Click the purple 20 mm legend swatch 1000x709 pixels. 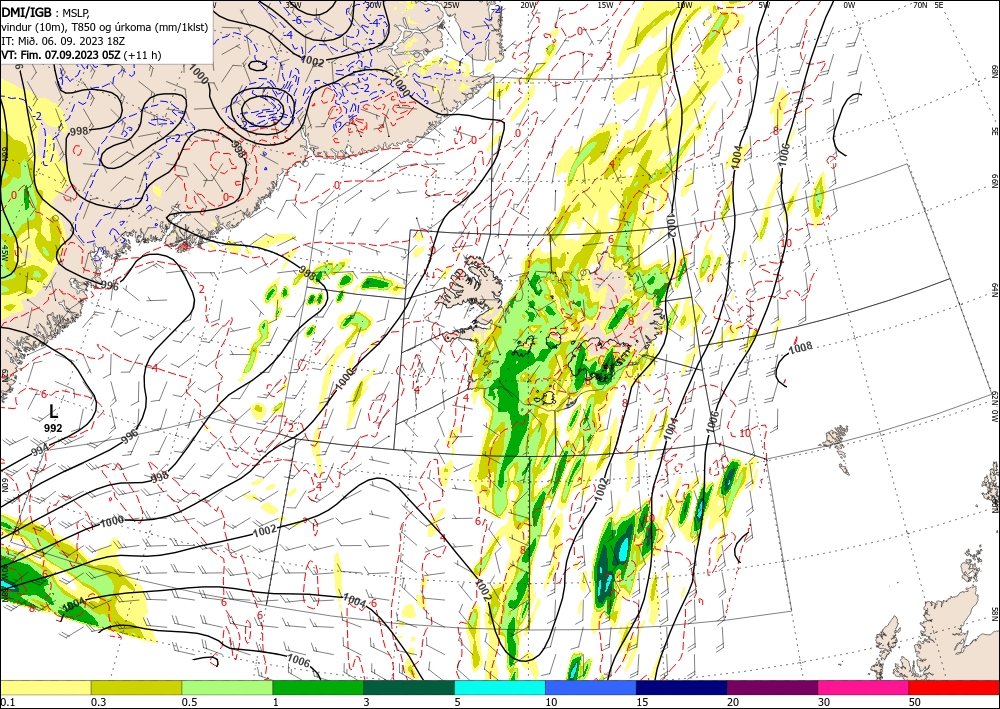click(x=772, y=687)
